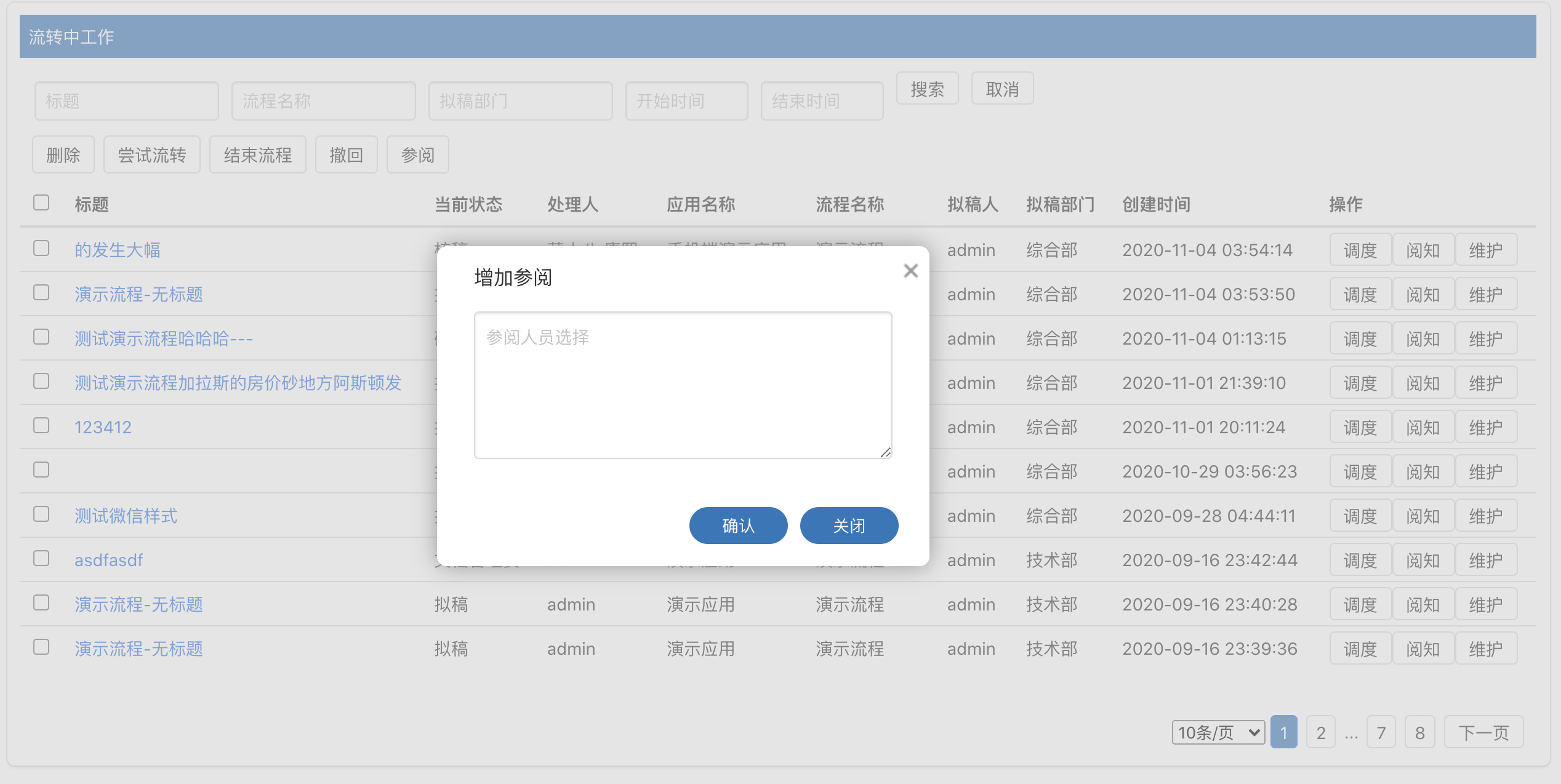Viewport: 1561px width, 784px height.
Task: Focus the 拟稿部门 search input
Action: coord(521,101)
